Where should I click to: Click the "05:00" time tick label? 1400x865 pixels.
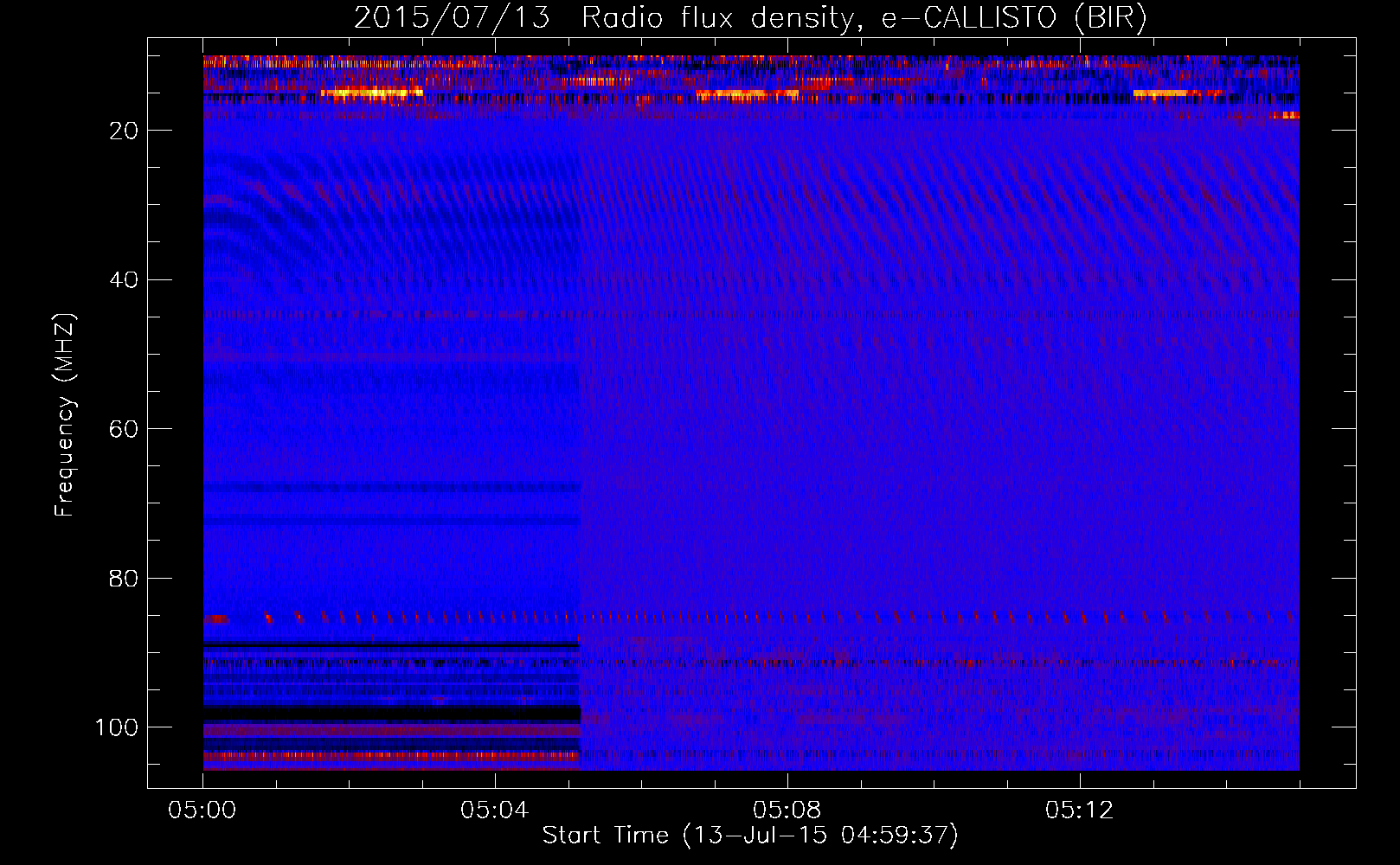[x=202, y=811]
